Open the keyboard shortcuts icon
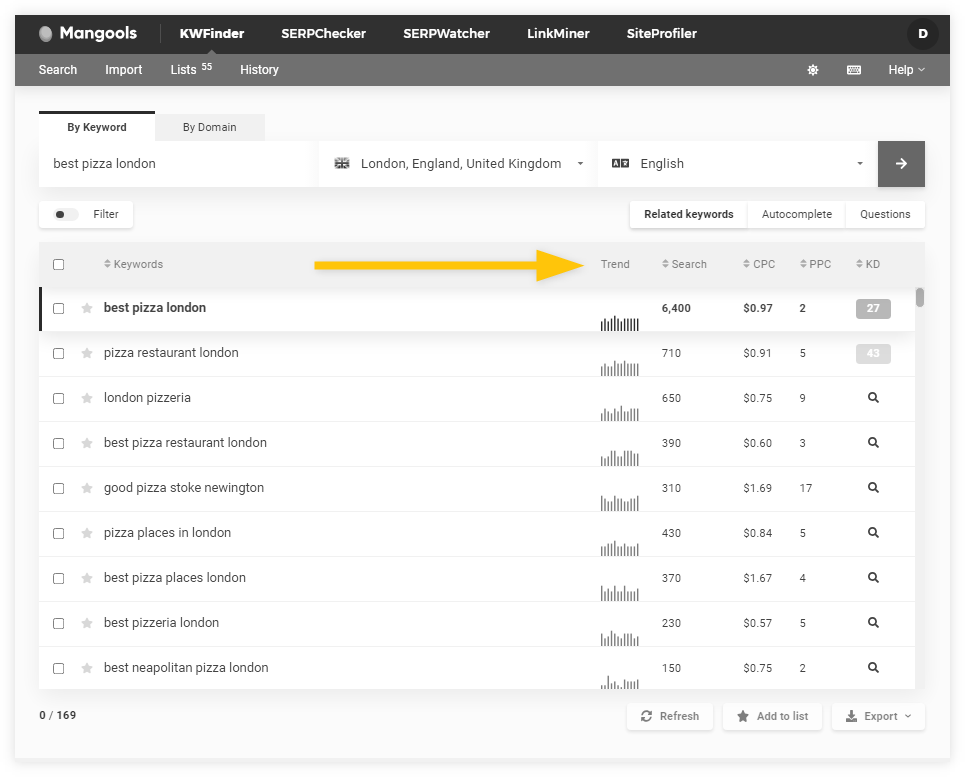 (x=854, y=70)
